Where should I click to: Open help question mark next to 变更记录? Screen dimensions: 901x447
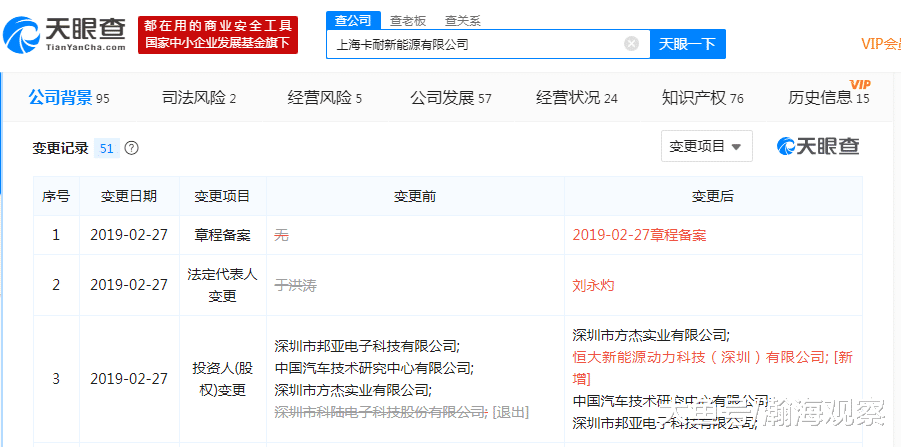pos(132,148)
